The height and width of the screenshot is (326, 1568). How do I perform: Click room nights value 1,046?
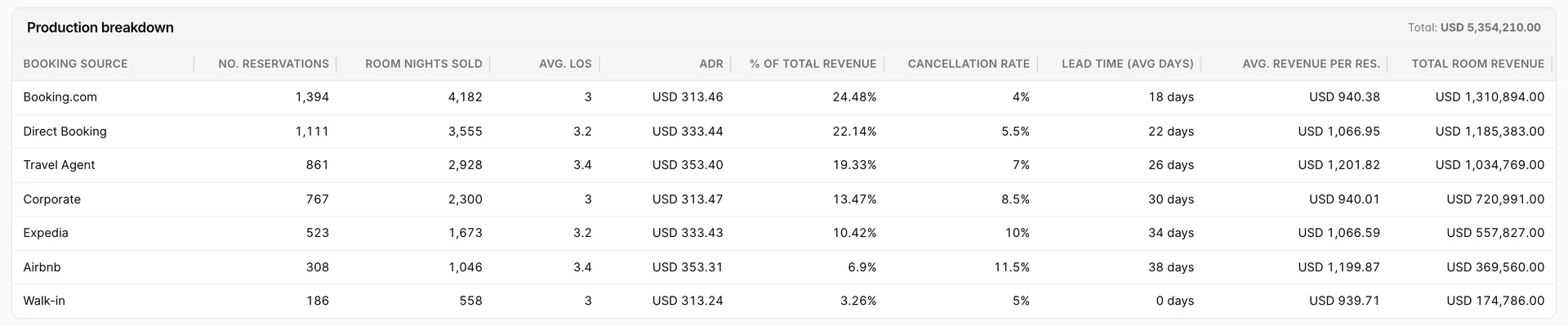pyautogui.click(x=465, y=267)
